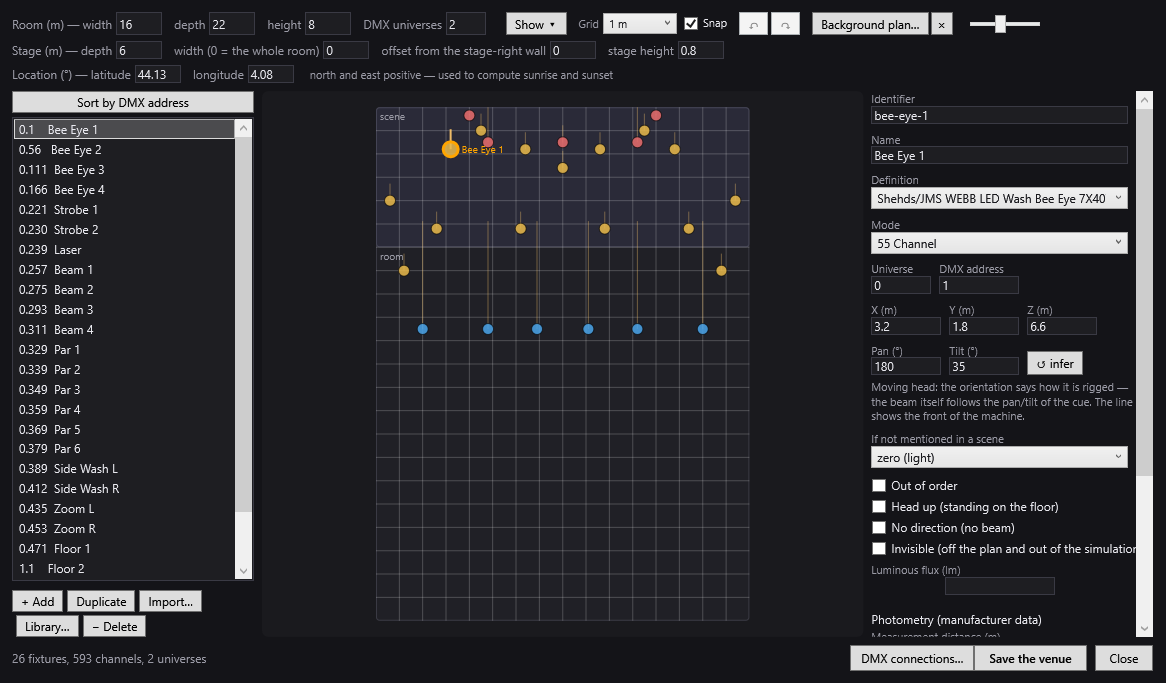Remove background plan with x button
This screenshot has width=1166, height=683.
(x=941, y=25)
